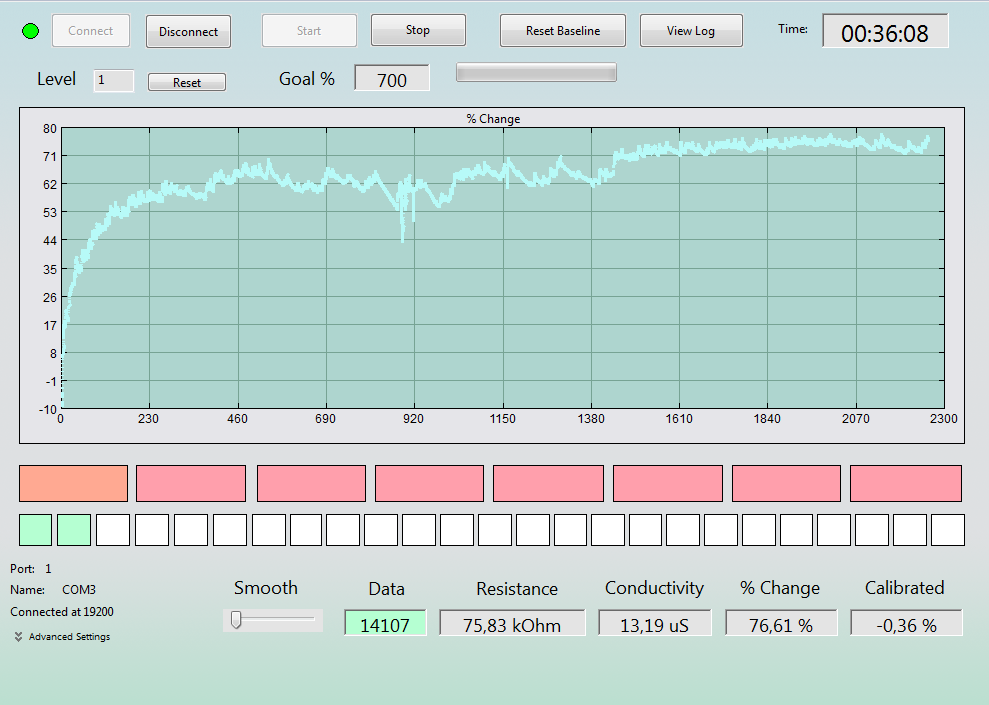Click the "Connected at 19200" status text
Image resolution: width=989 pixels, height=705 pixels.
coord(62,612)
